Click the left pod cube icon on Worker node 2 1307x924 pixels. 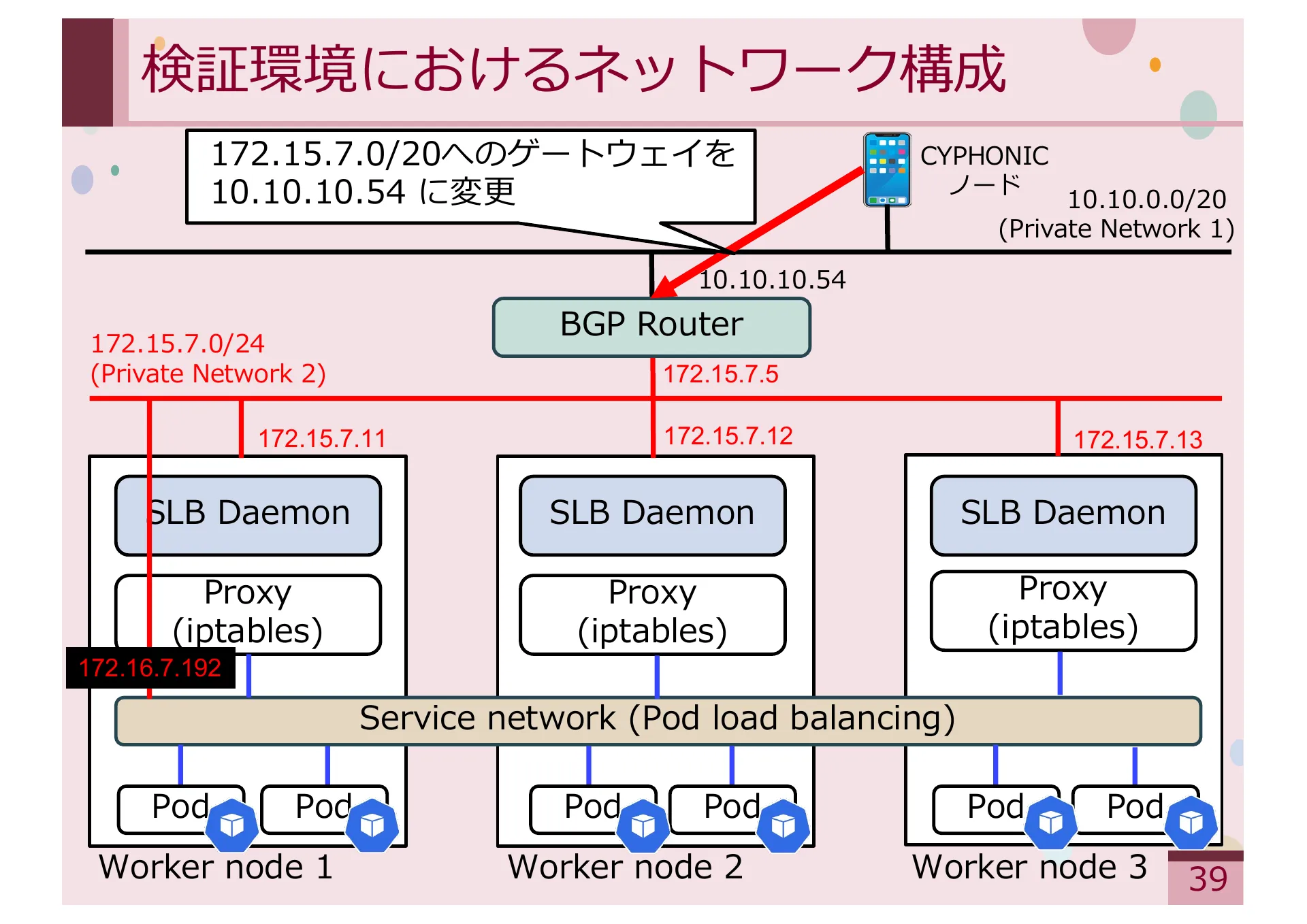[643, 825]
